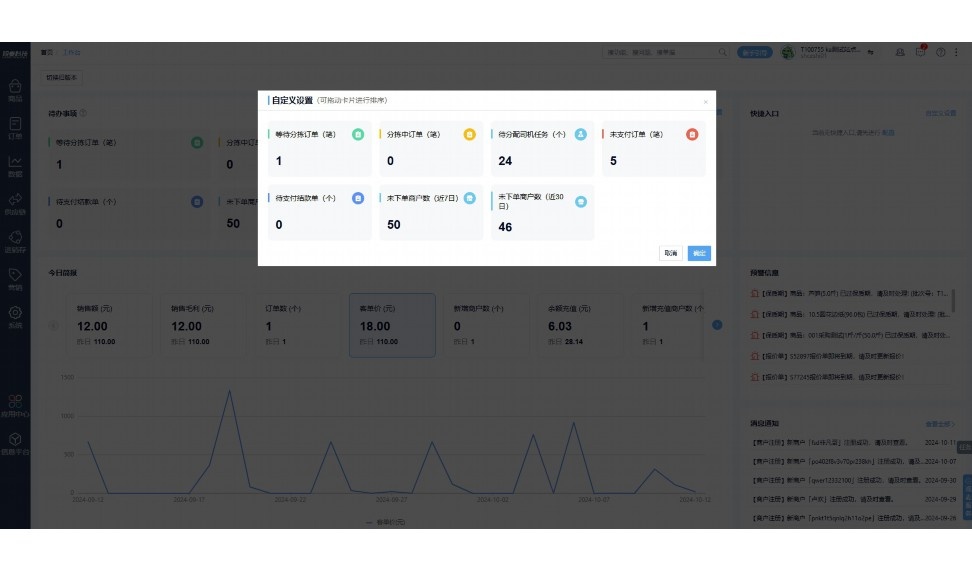Click the 首页 breadcrumb
Viewport: 972px width, 571px height.
(46, 53)
